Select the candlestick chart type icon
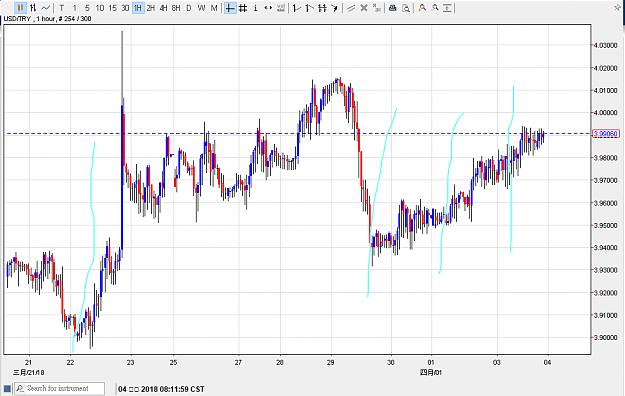The height and width of the screenshot is (396, 625). coord(20,8)
